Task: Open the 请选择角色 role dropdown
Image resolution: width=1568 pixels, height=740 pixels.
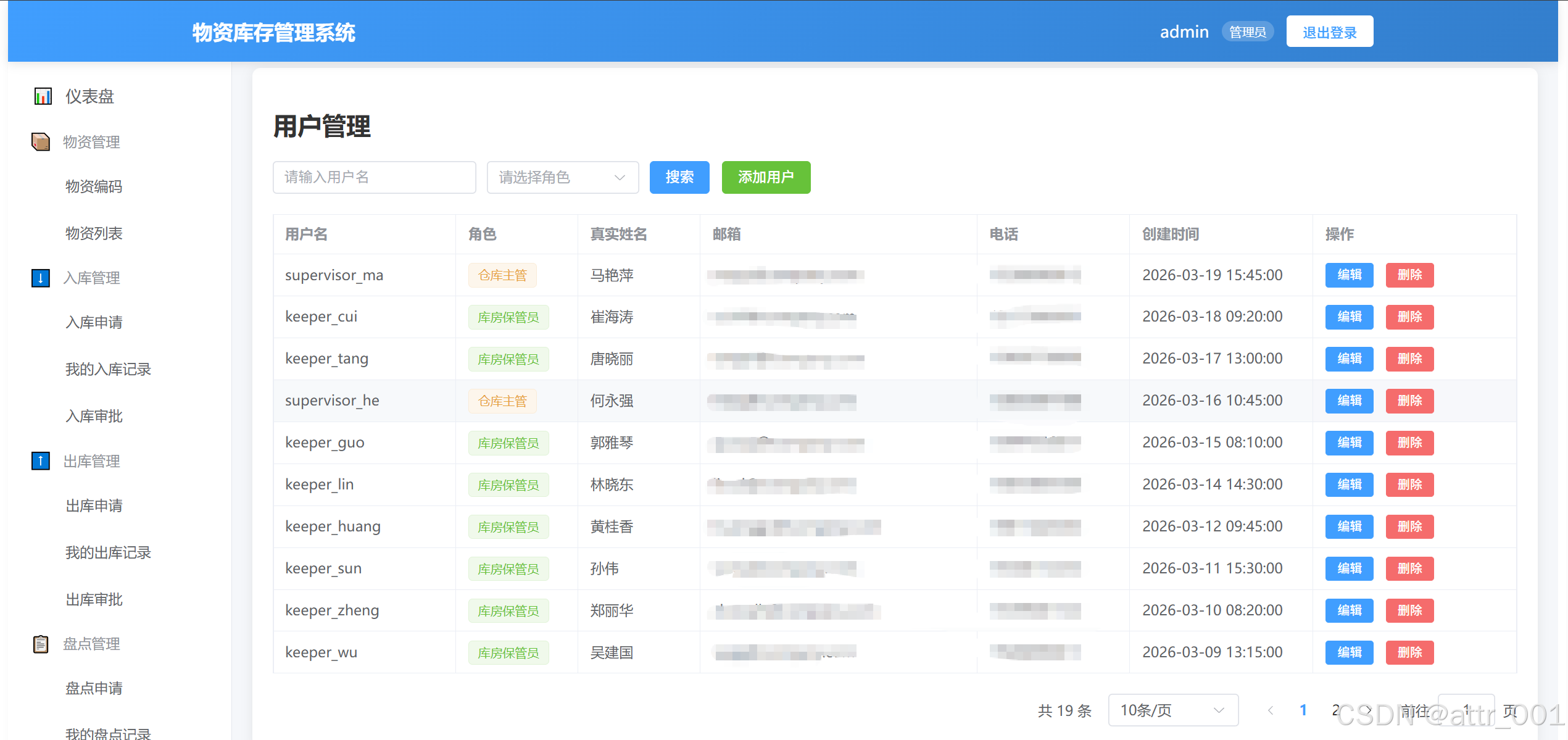Action: click(x=563, y=178)
